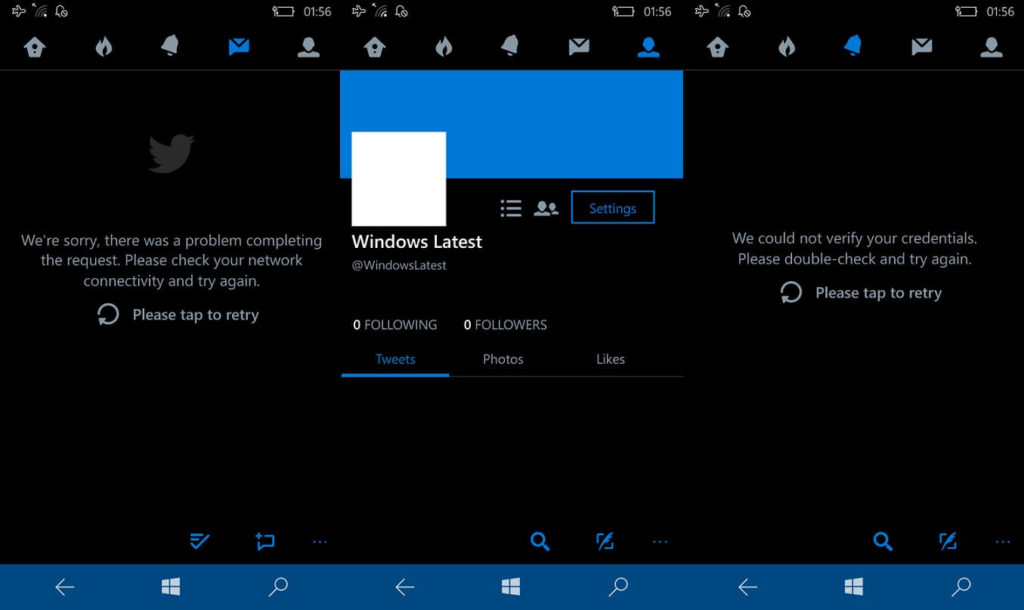1024x610 pixels.
Task: Select the Tweets tab
Action: pos(395,359)
